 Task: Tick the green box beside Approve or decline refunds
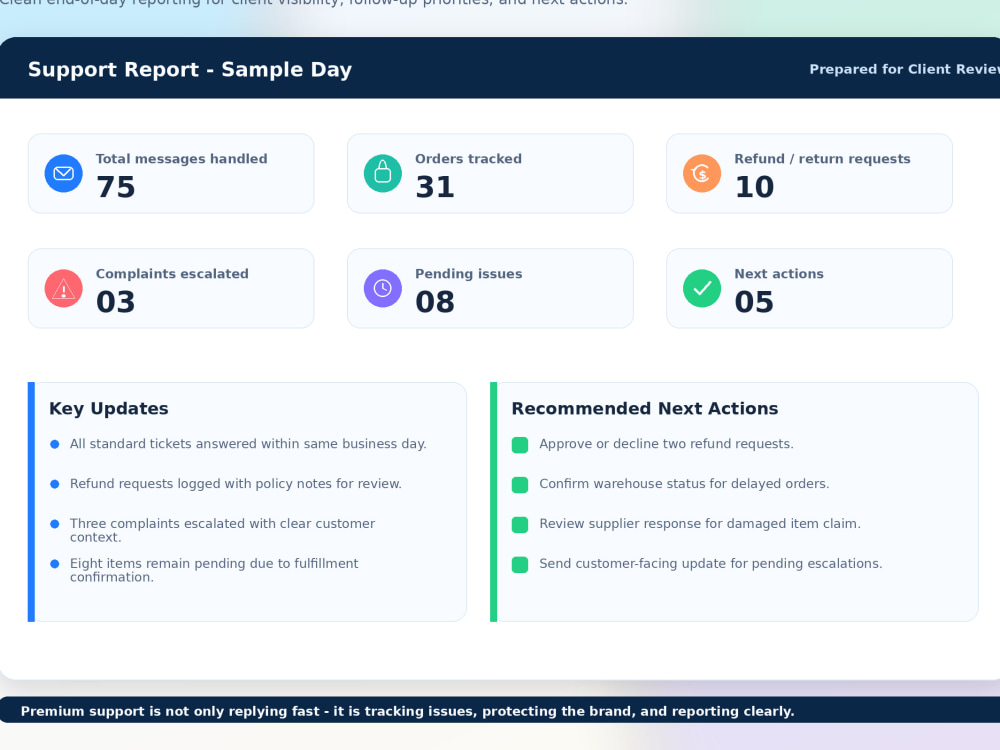520,445
